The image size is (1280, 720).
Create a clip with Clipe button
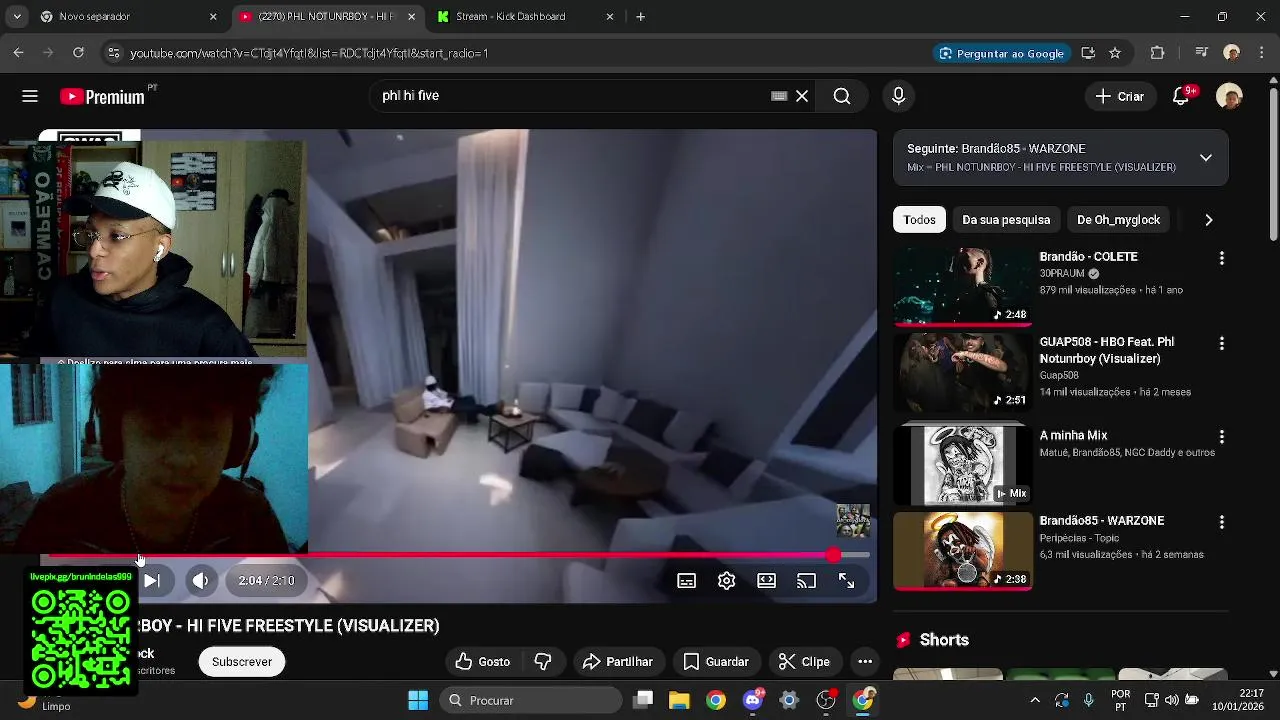tap(805, 661)
